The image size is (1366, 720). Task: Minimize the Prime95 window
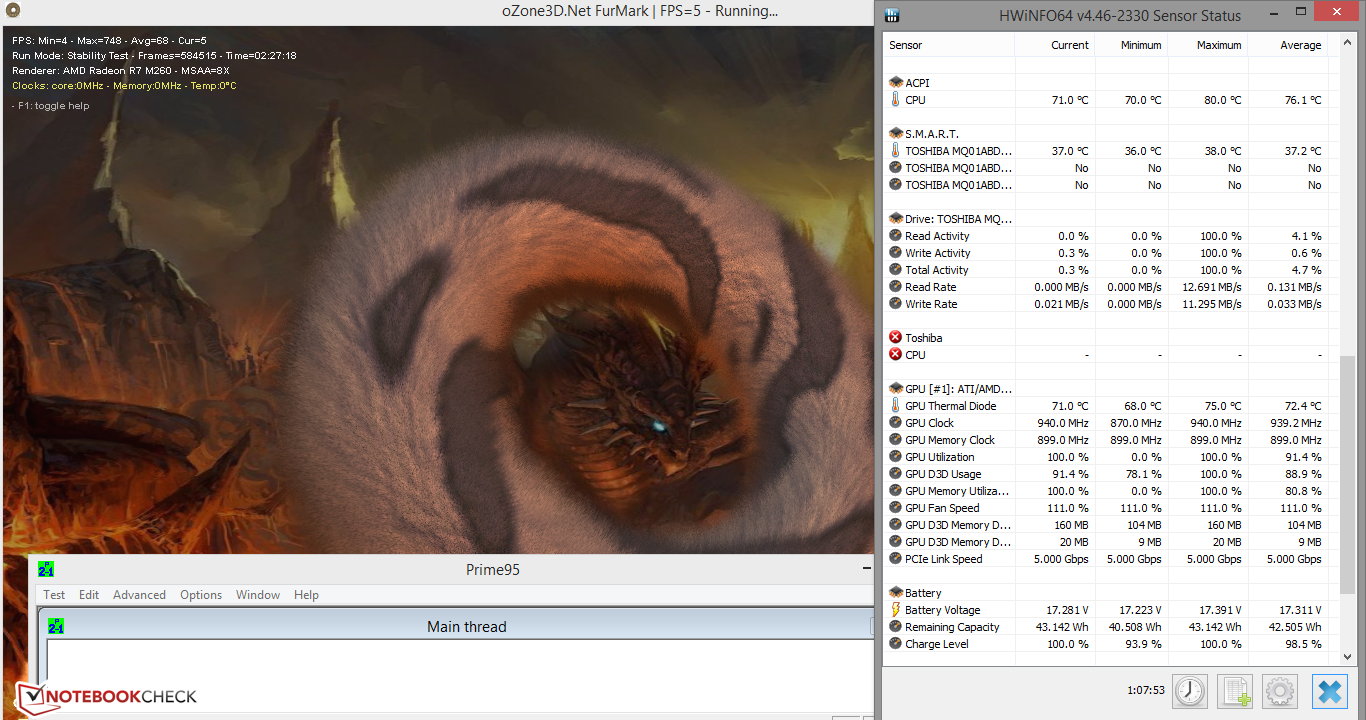[867, 569]
